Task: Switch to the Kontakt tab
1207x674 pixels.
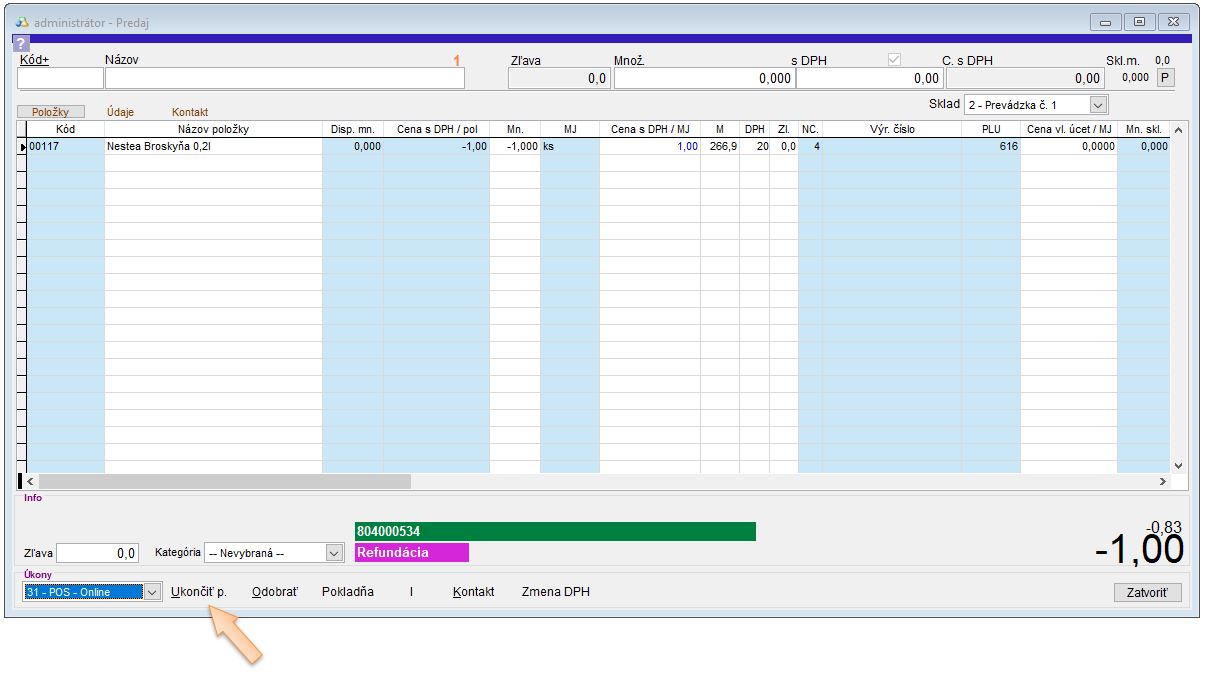Action: [x=190, y=112]
